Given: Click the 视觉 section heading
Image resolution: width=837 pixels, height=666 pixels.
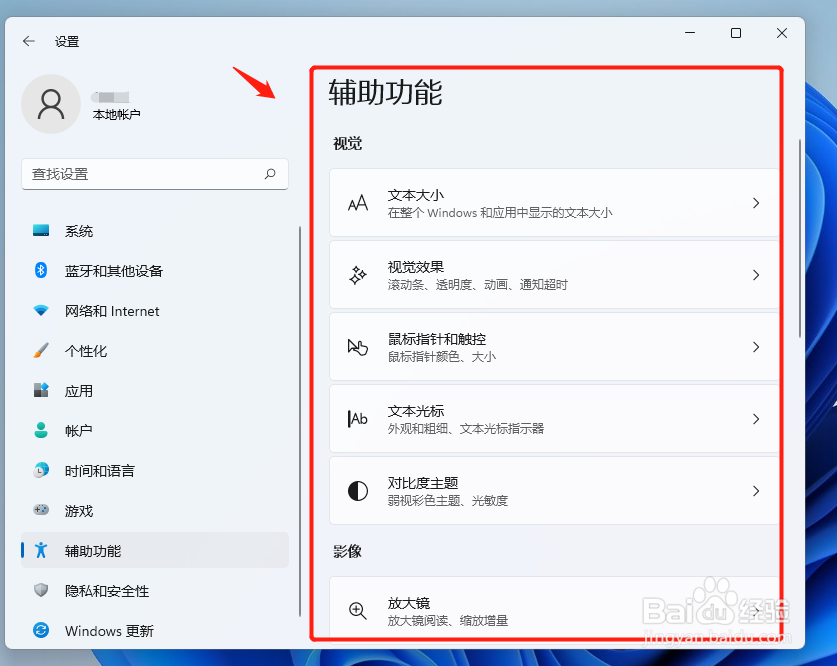Looking at the screenshot, I should [348, 143].
